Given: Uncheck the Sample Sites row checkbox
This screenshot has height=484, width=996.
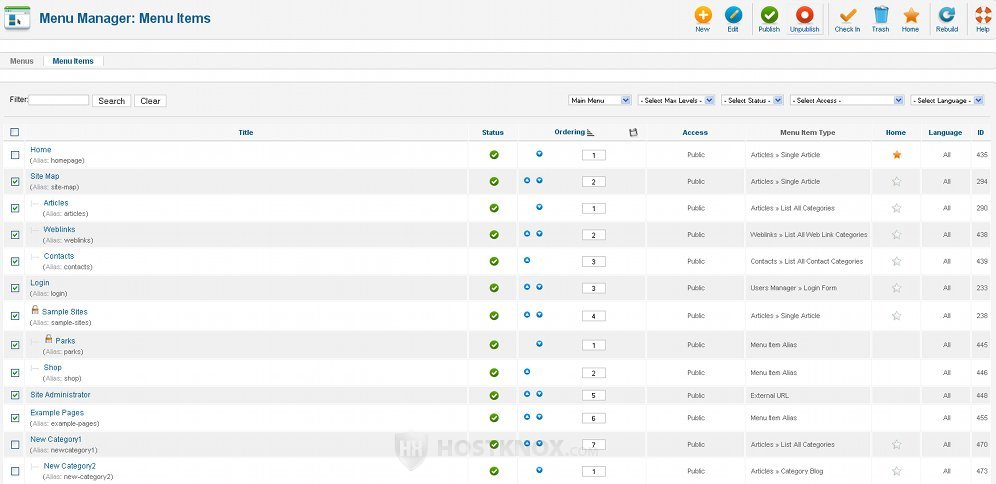Looking at the screenshot, I should tap(15, 316).
